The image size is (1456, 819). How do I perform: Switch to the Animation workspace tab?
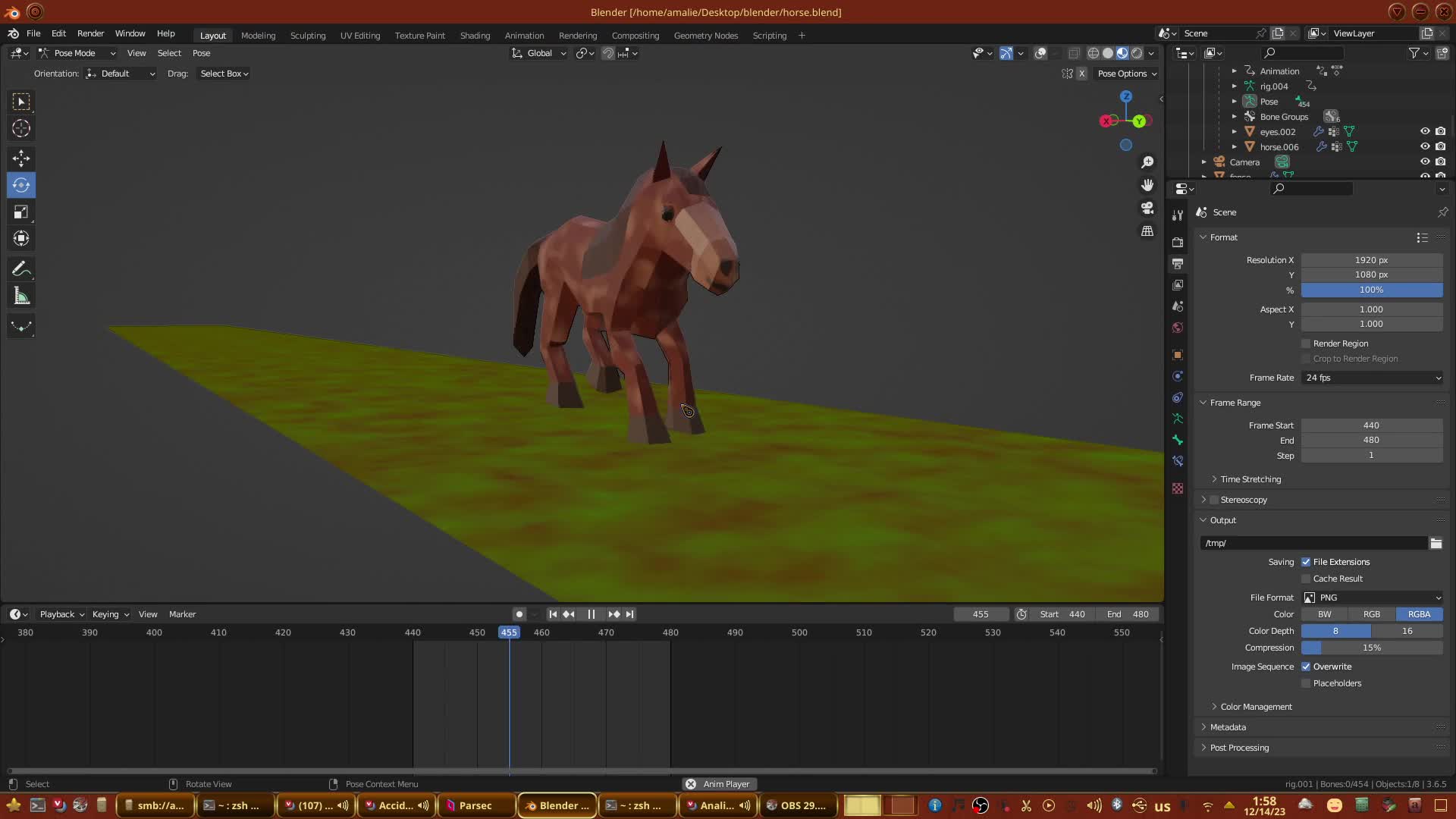point(524,36)
